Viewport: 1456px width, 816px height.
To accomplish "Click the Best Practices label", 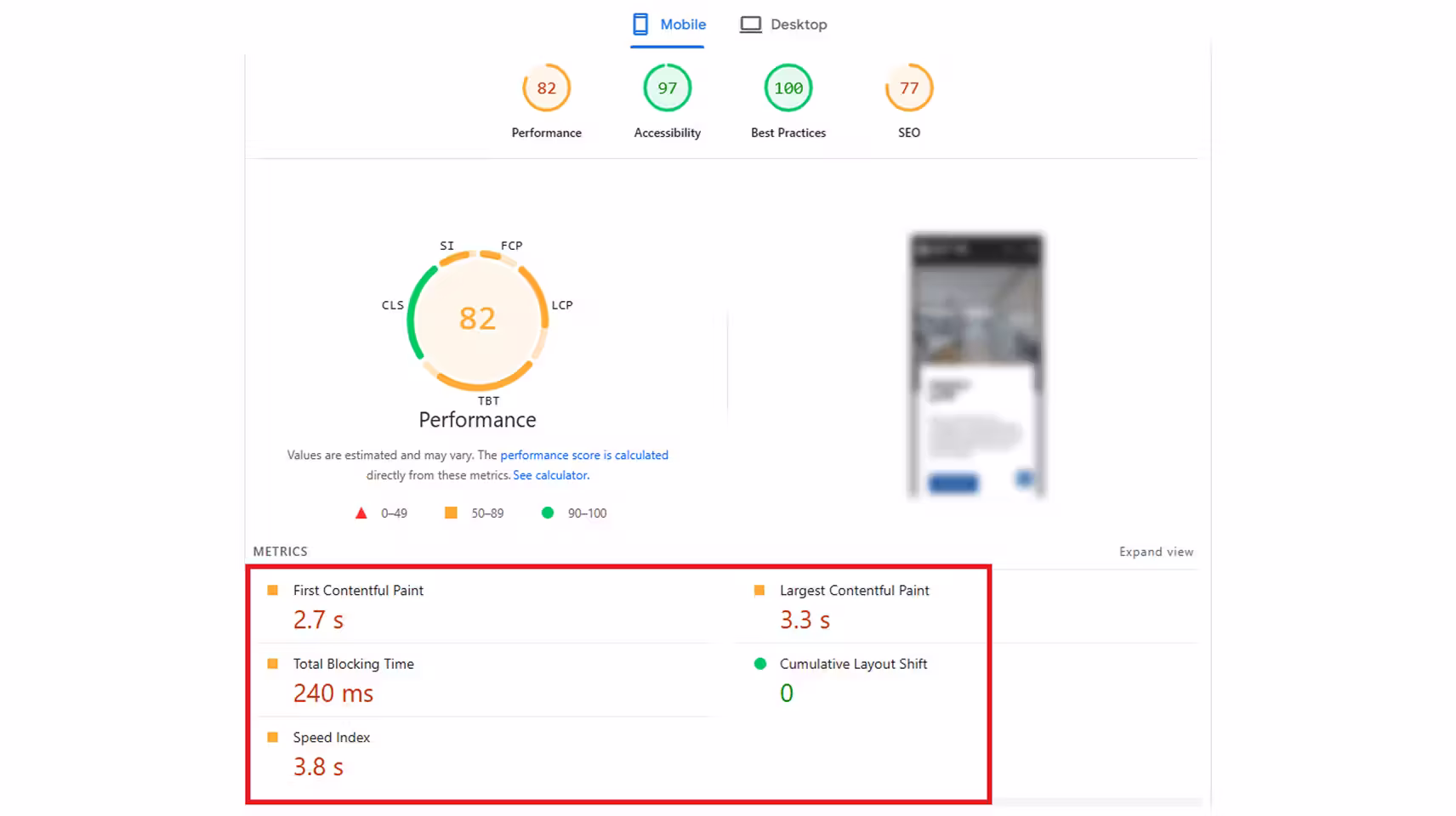I will (x=788, y=133).
